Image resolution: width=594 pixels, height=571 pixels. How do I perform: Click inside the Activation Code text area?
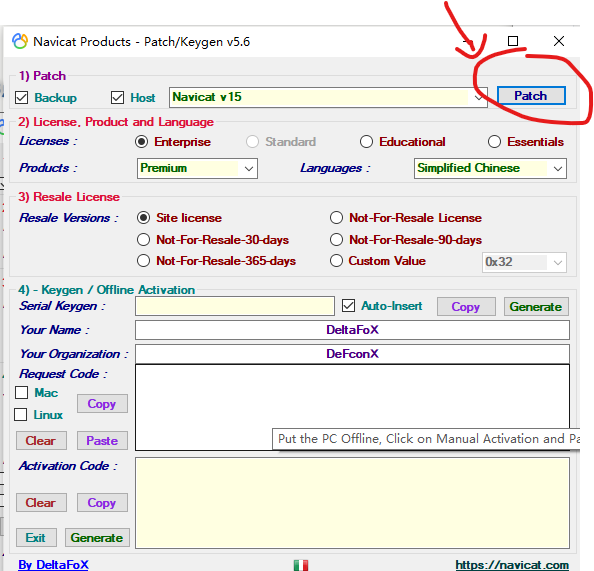(x=352, y=503)
